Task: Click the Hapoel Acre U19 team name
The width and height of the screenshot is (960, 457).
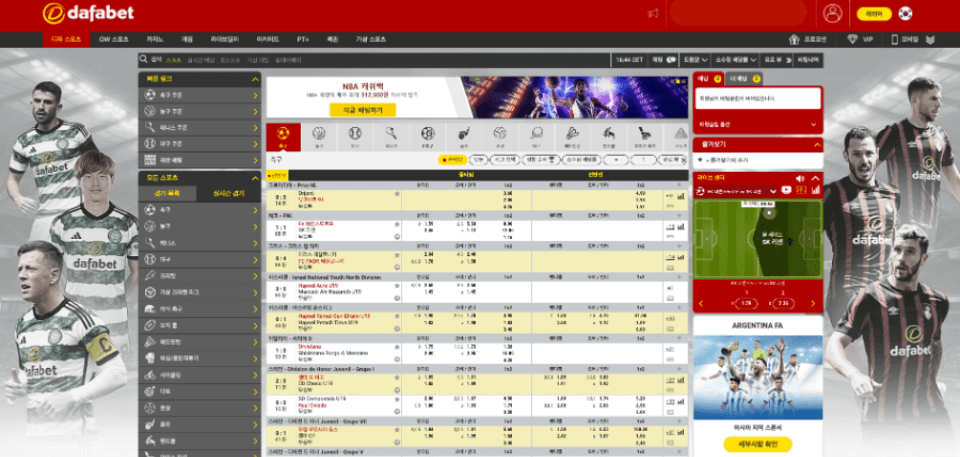Action: click(x=317, y=285)
